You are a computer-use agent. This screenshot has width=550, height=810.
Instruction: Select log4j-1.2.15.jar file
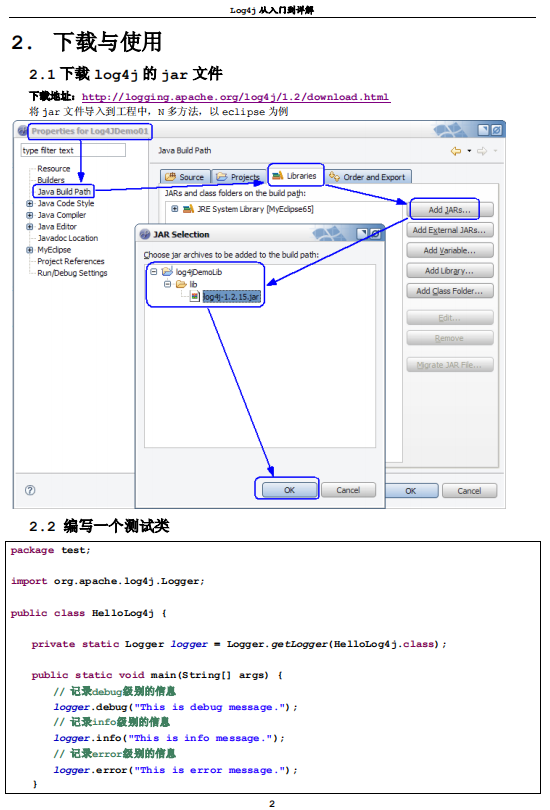[231, 297]
